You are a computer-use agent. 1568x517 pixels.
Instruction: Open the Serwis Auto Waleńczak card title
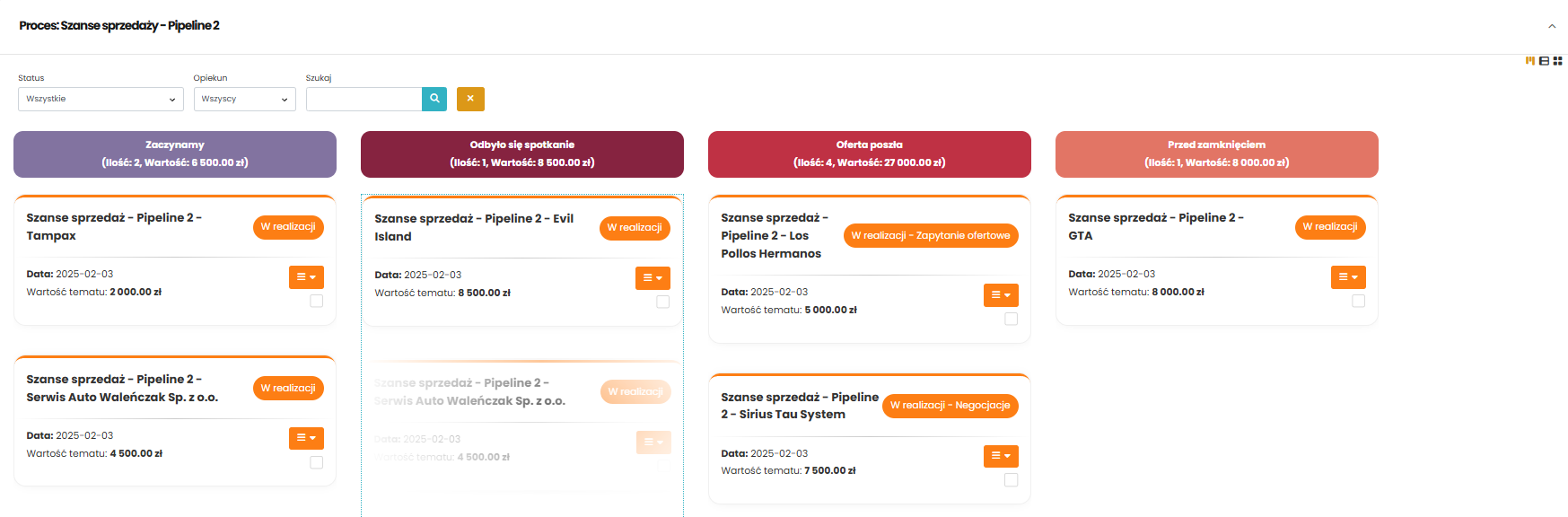pyautogui.click(x=122, y=388)
